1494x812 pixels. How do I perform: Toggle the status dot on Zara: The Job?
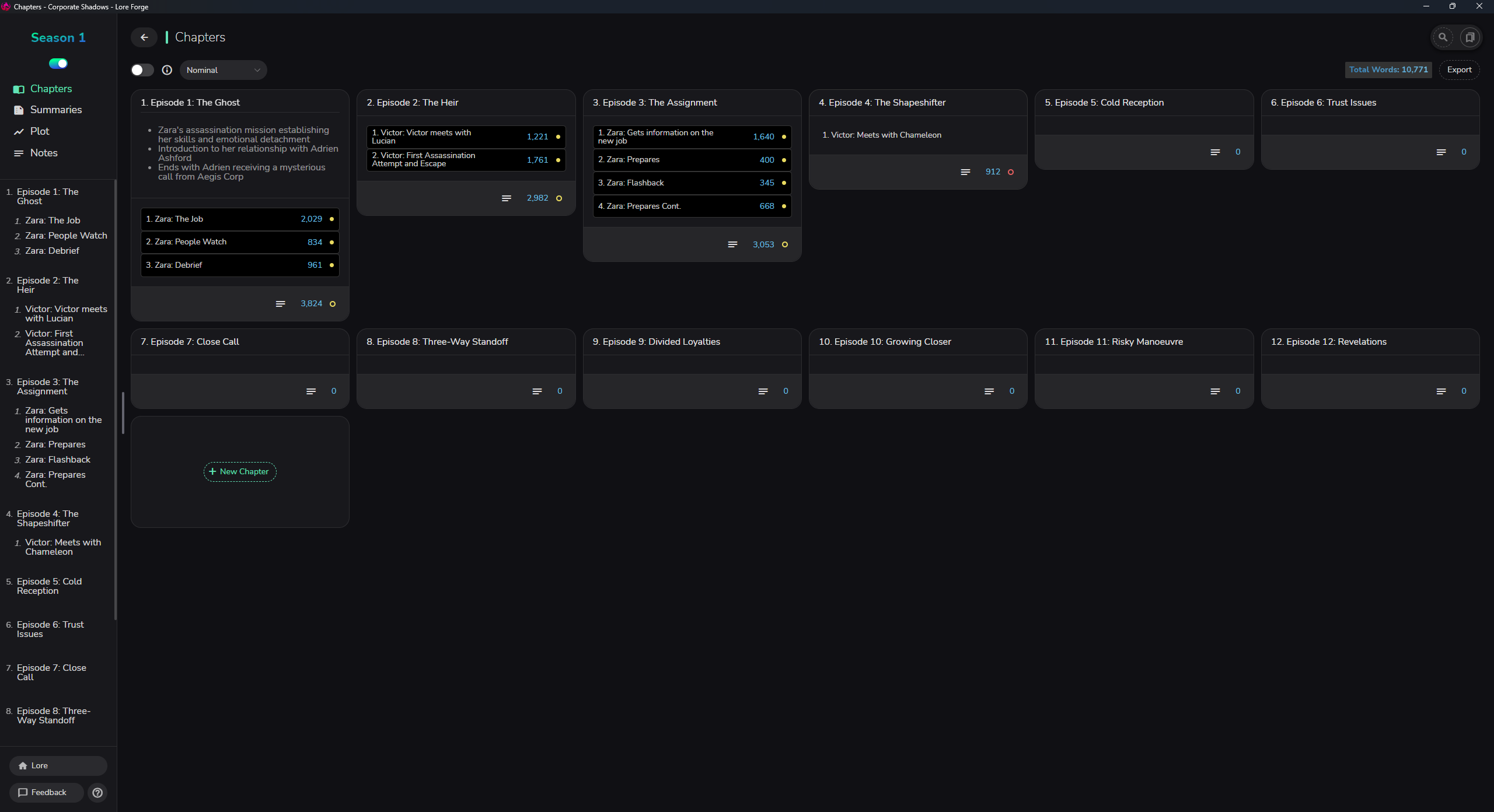pos(331,219)
